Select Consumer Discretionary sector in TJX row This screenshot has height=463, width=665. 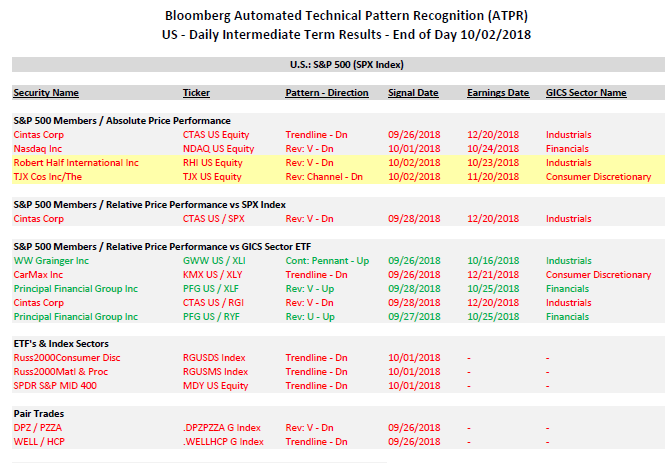coord(598,177)
